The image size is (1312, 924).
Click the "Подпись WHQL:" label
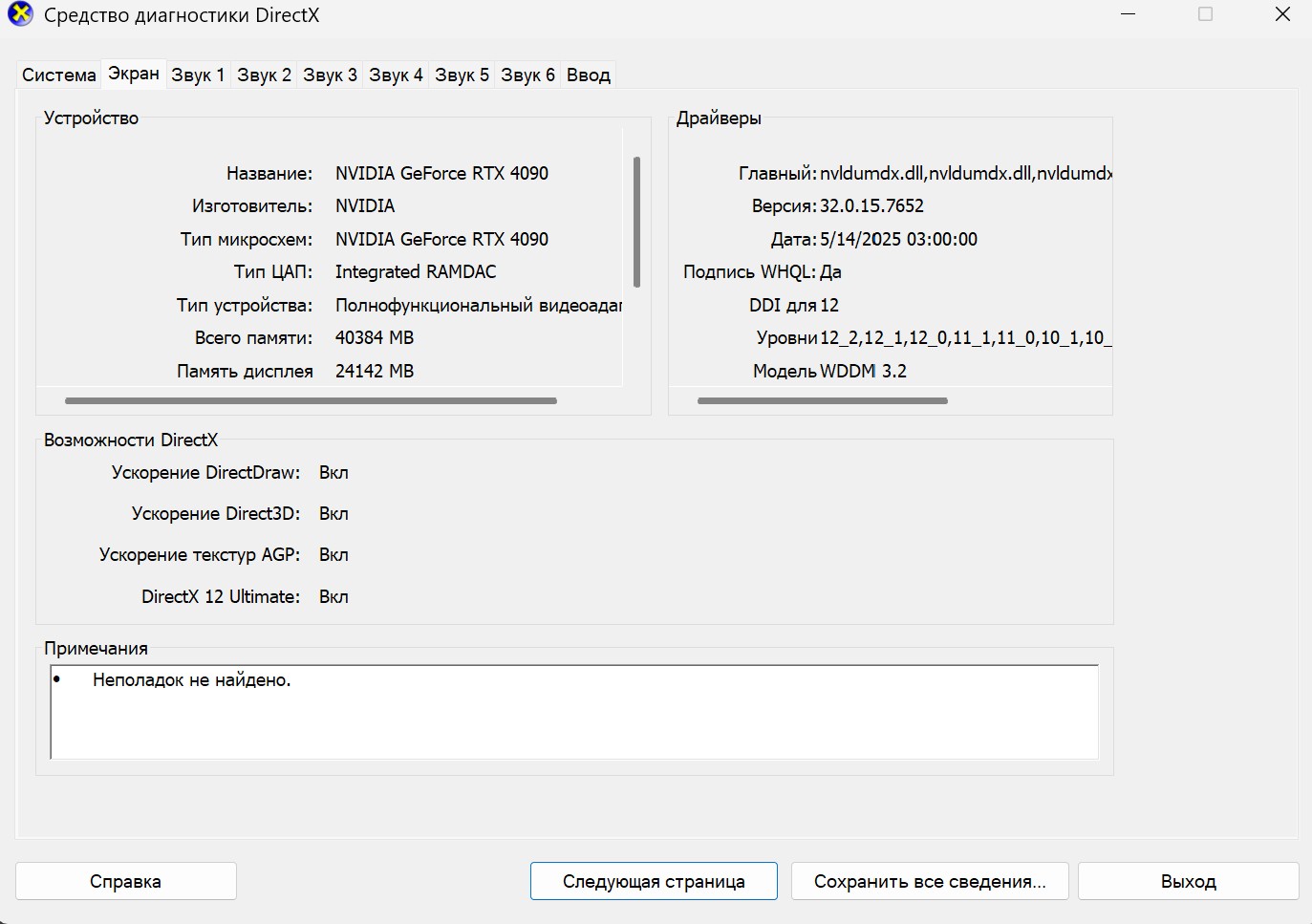[x=750, y=271]
